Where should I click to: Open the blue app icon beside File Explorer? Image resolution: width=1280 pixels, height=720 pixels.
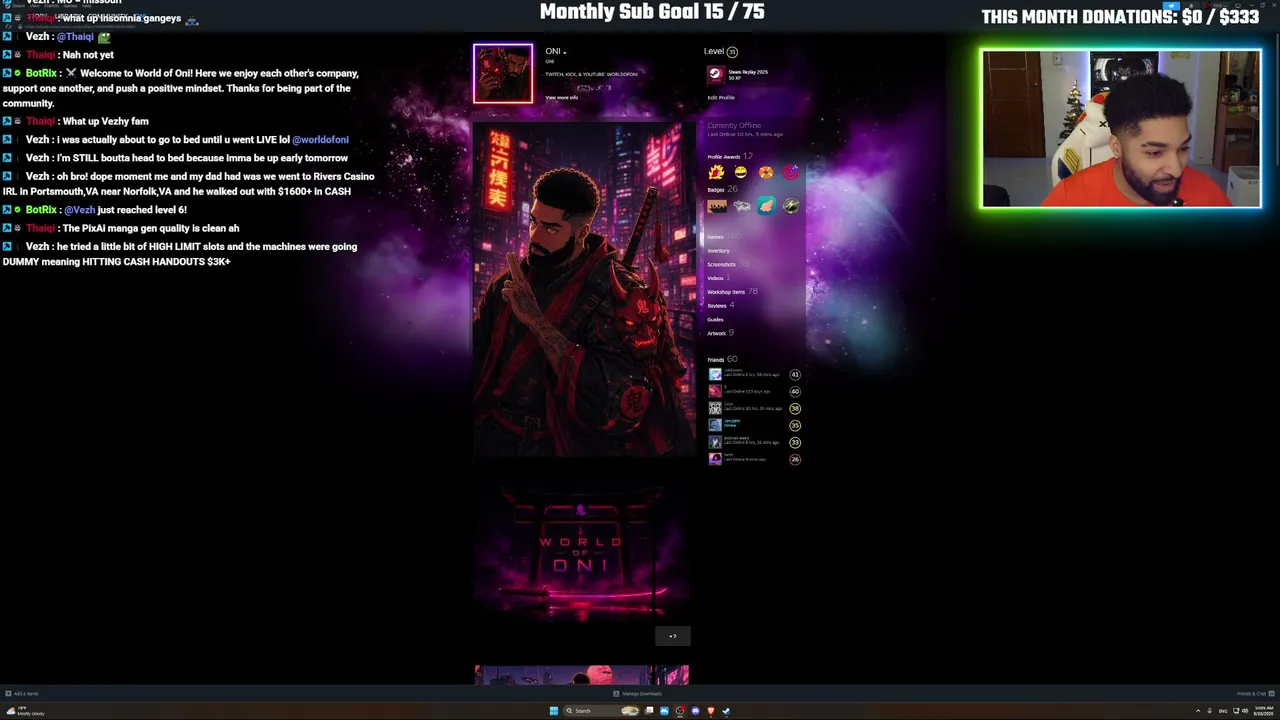click(664, 711)
